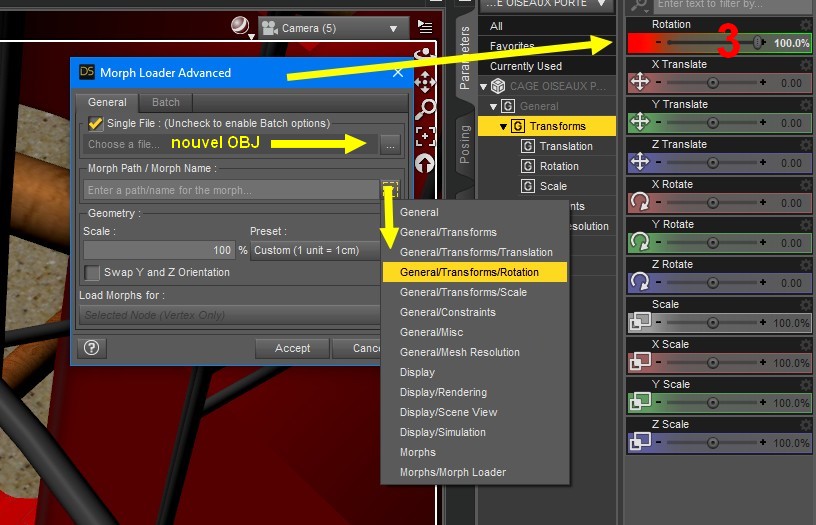Click the frame selection viewport icon

click(425, 136)
